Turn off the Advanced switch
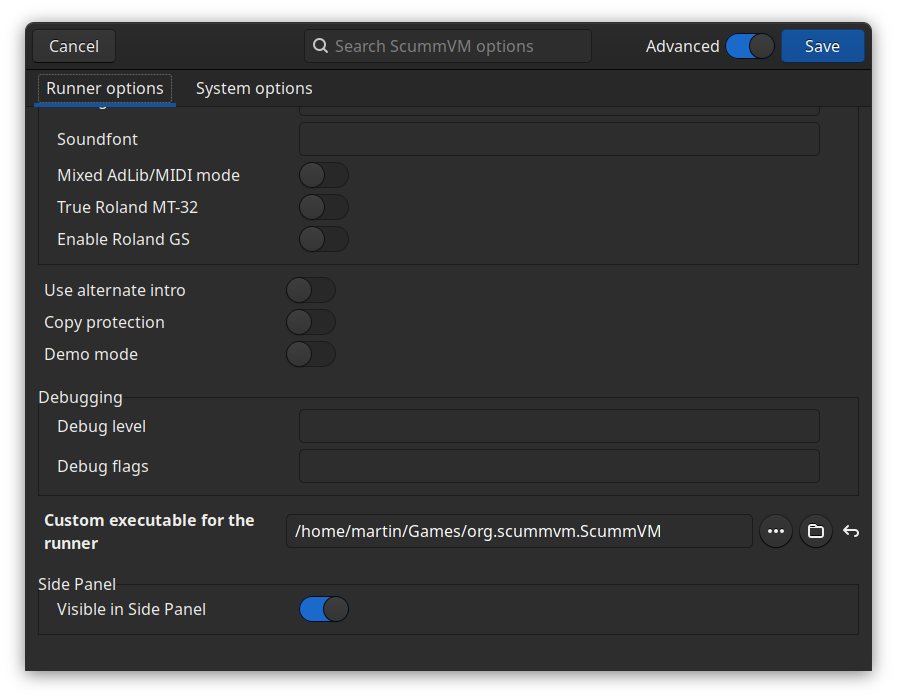The height and width of the screenshot is (699, 897). [750, 46]
